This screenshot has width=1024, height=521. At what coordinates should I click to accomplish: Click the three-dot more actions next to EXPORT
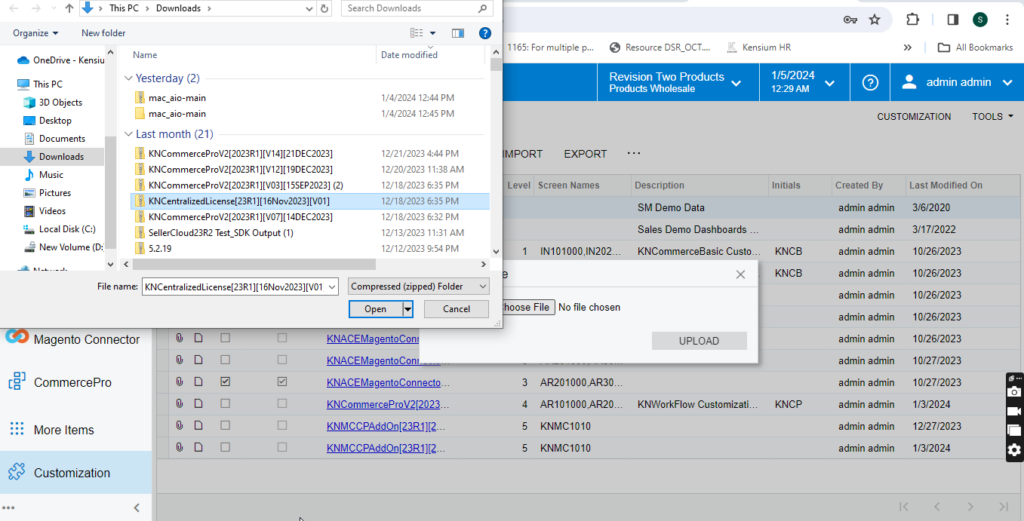click(x=633, y=153)
